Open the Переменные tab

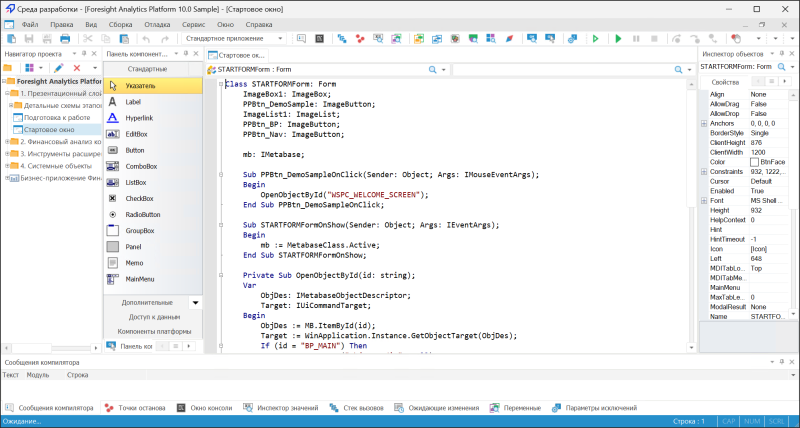(515, 408)
